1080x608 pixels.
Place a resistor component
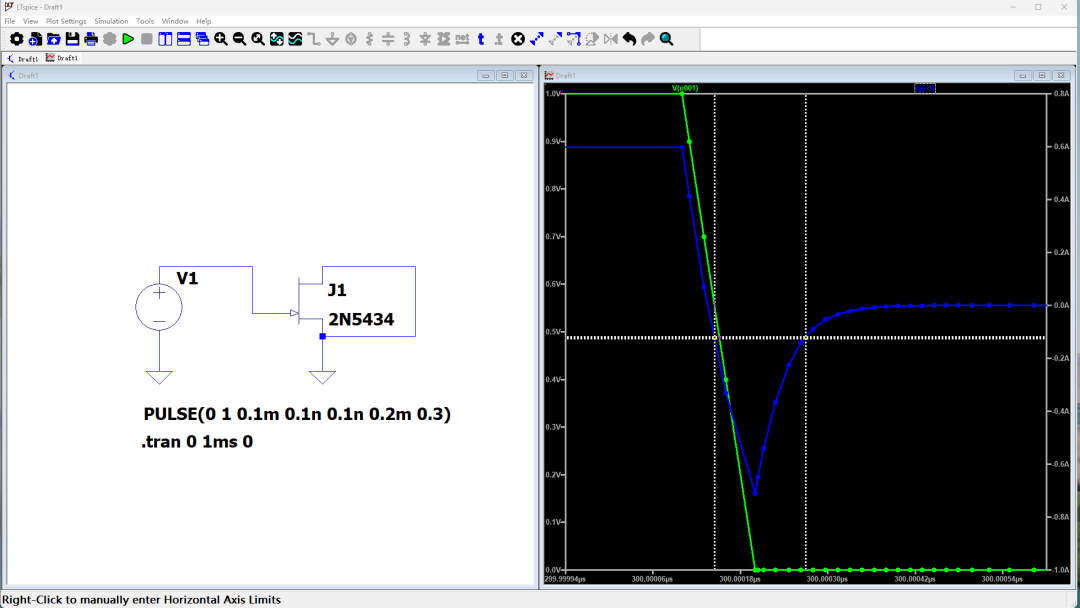(x=370, y=39)
